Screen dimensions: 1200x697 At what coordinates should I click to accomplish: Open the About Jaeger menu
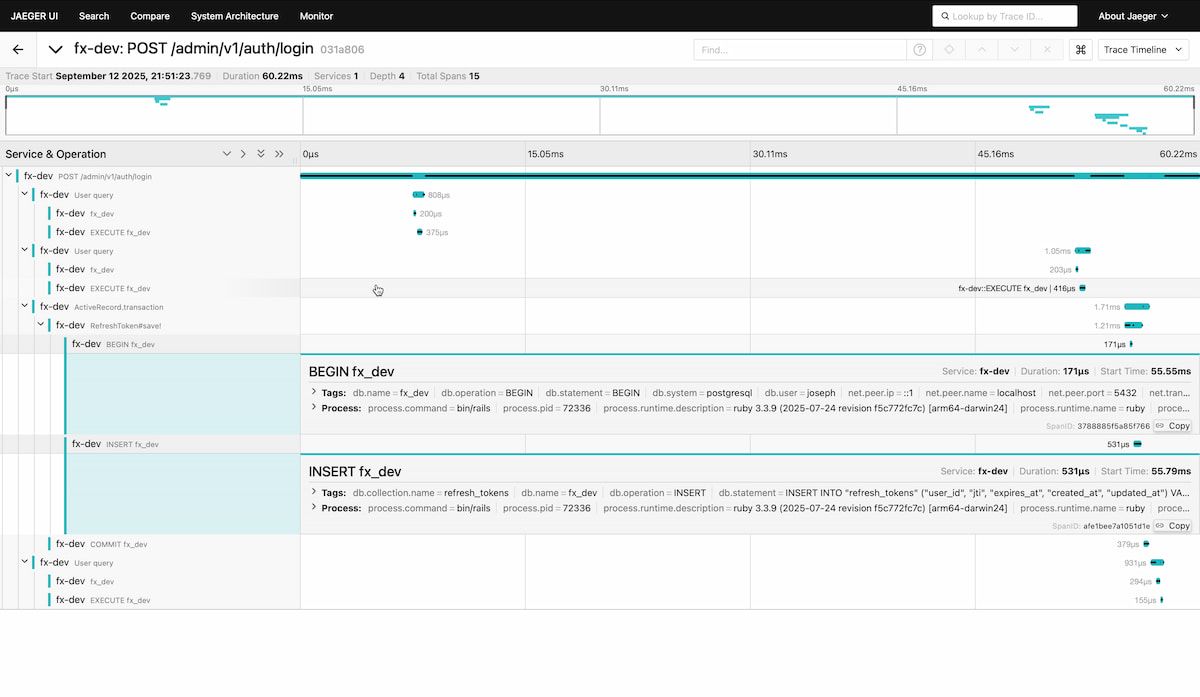coord(1132,16)
